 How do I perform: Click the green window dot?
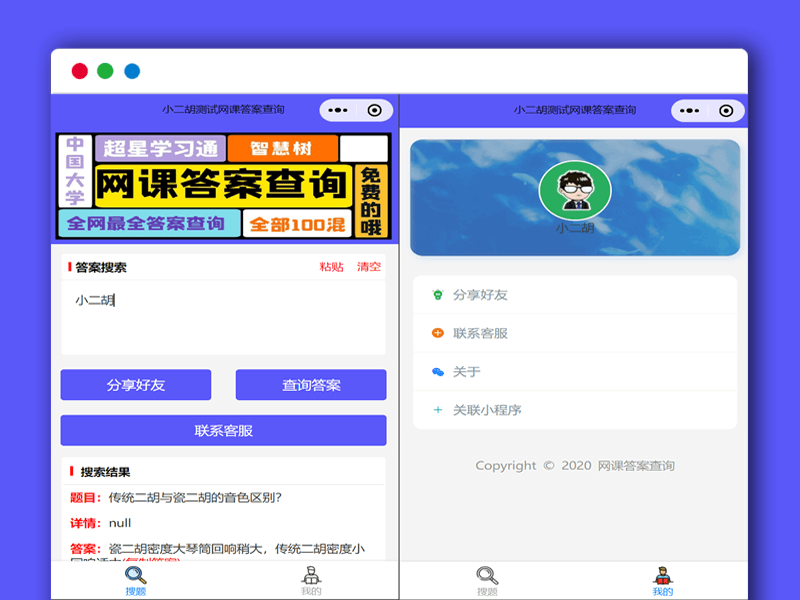point(106,71)
